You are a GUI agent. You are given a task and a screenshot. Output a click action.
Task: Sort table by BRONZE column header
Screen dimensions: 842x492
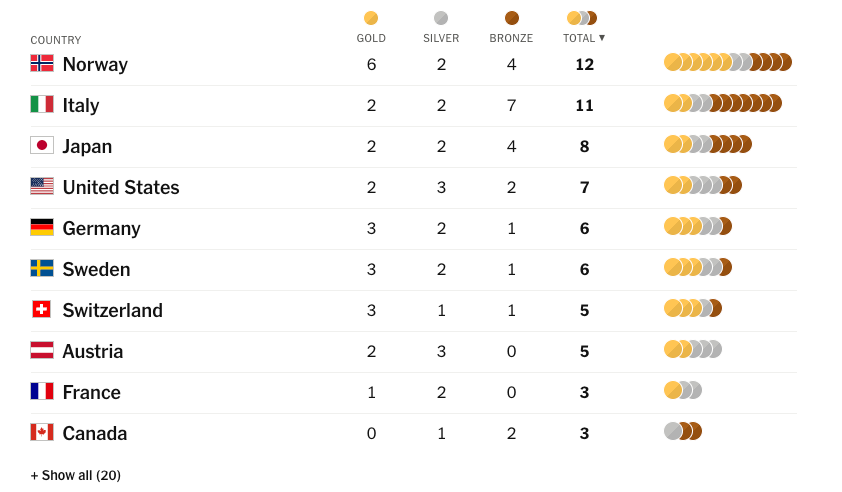[511, 38]
